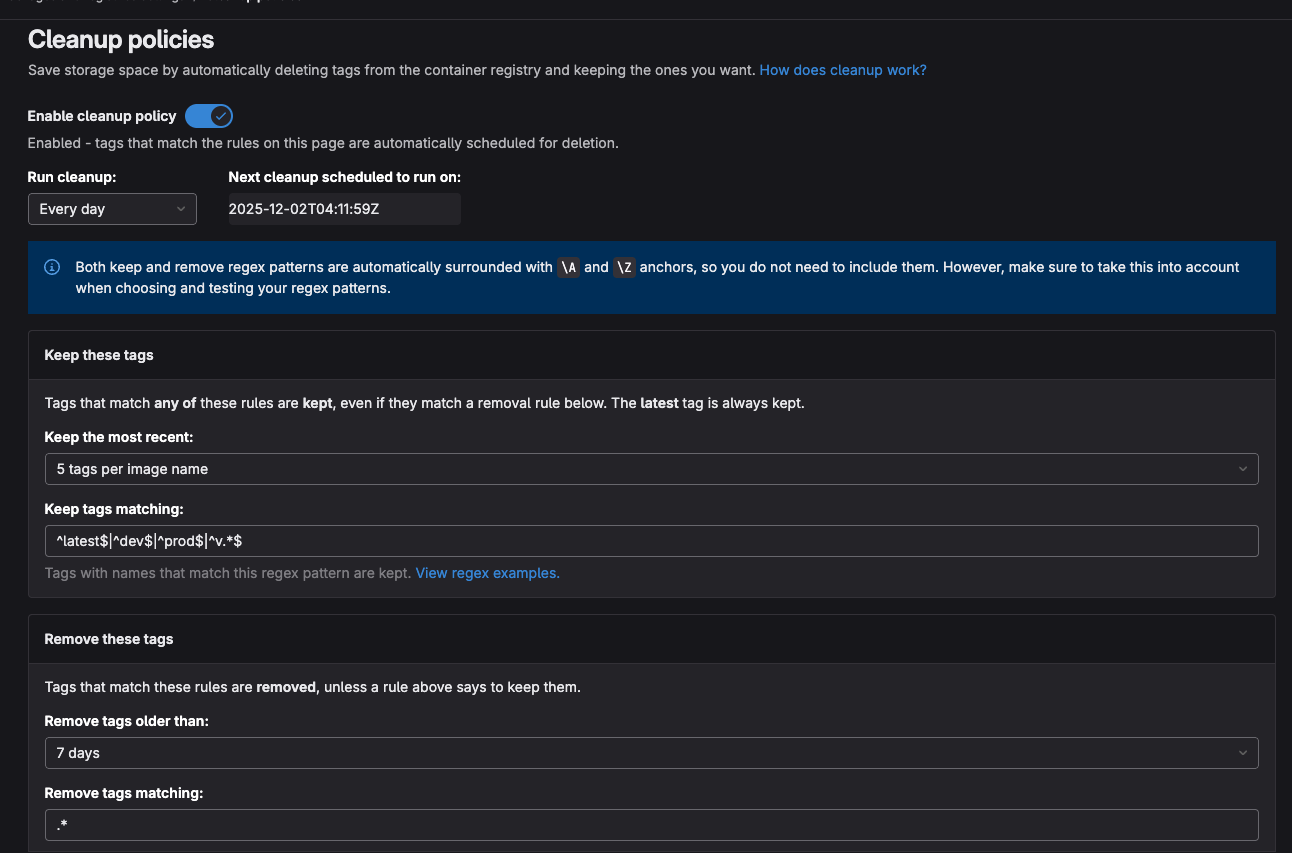Click the Remove tags matching field containing .*
The width and height of the screenshot is (1292, 853).
click(651, 824)
